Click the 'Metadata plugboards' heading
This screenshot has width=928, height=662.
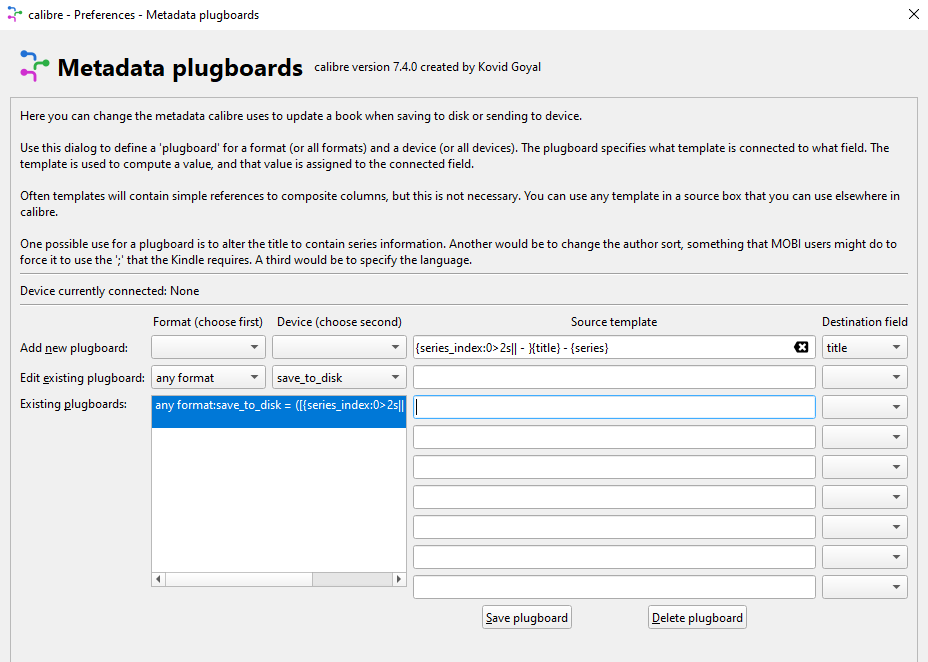tap(180, 67)
